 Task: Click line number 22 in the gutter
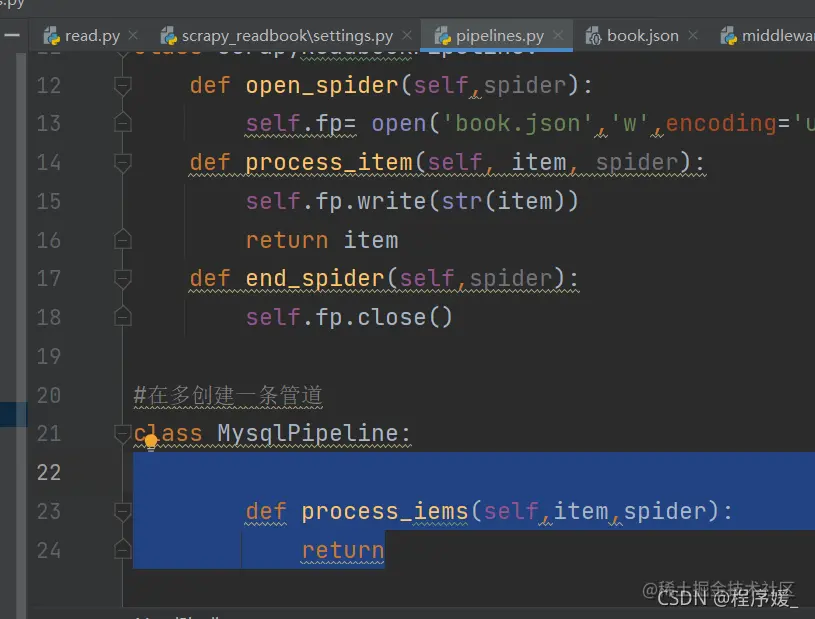49,473
